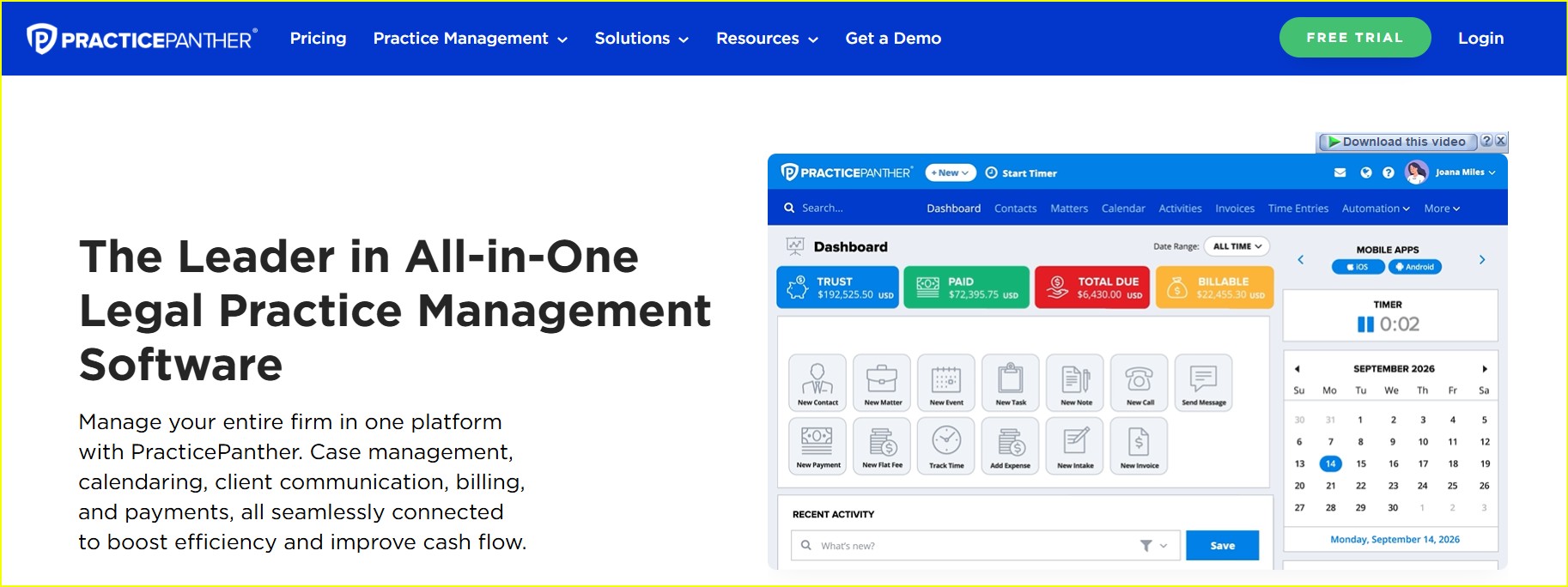
Task: Expand the Automation menu
Action: tap(1376, 209)
